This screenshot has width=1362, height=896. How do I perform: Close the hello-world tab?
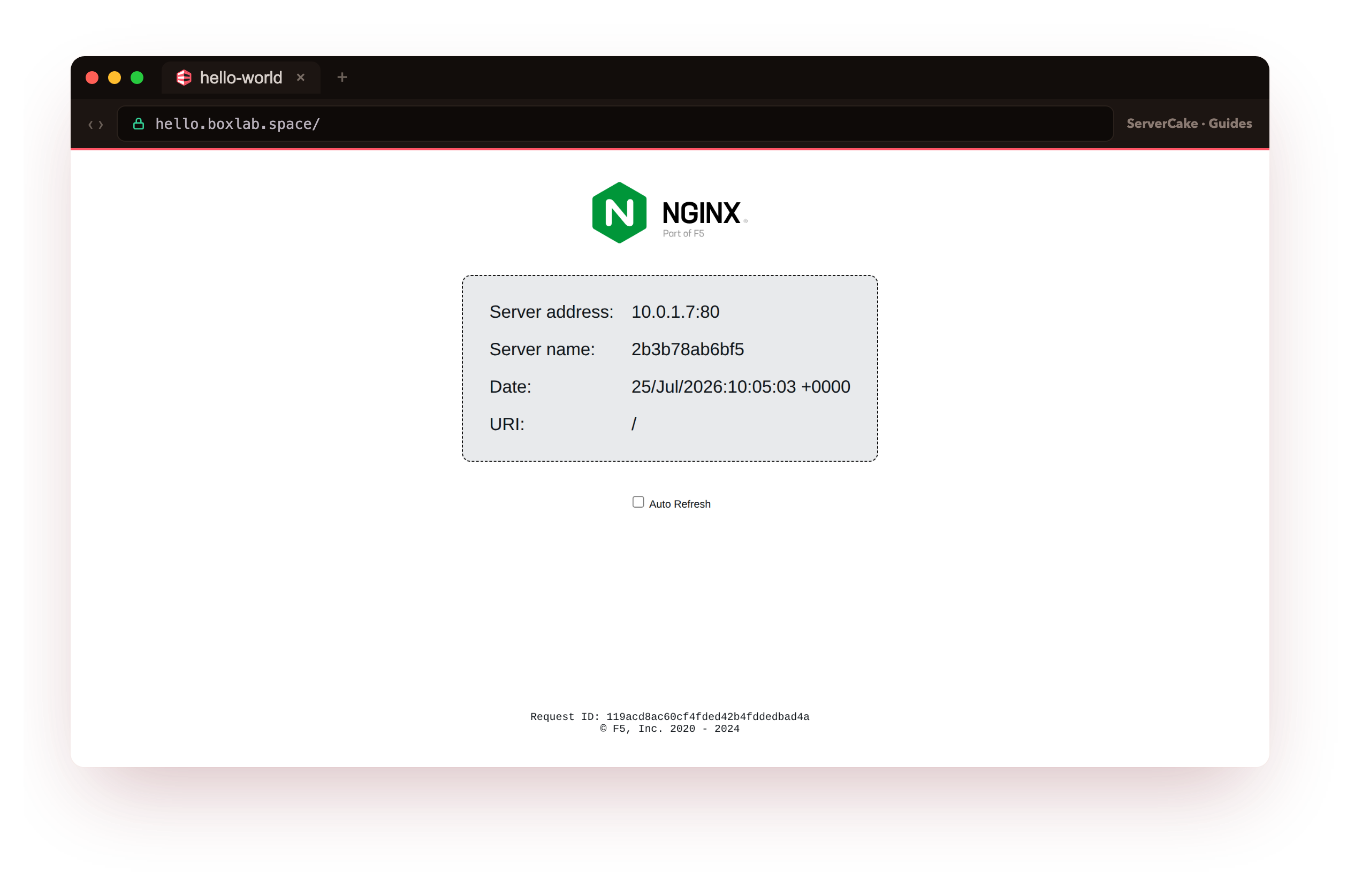tap(300, 78)
